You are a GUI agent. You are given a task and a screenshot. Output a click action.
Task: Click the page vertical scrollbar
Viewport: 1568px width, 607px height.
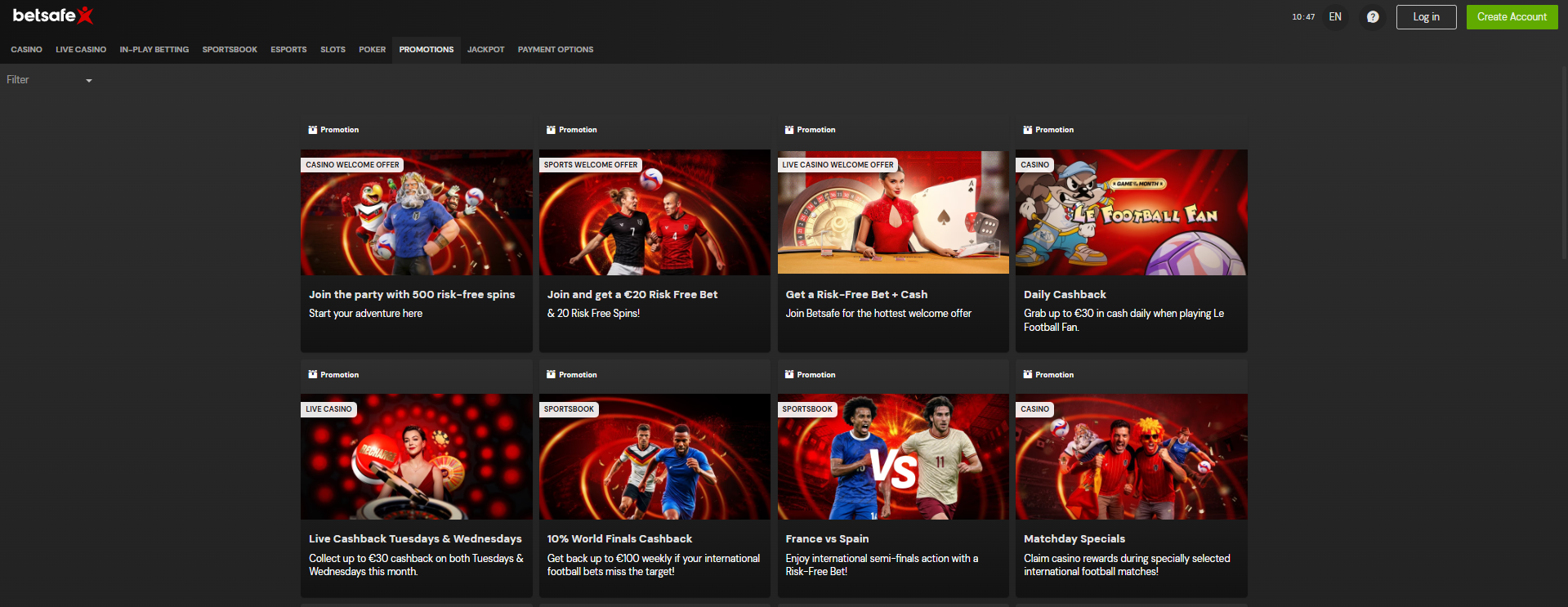coord(1564,163)
